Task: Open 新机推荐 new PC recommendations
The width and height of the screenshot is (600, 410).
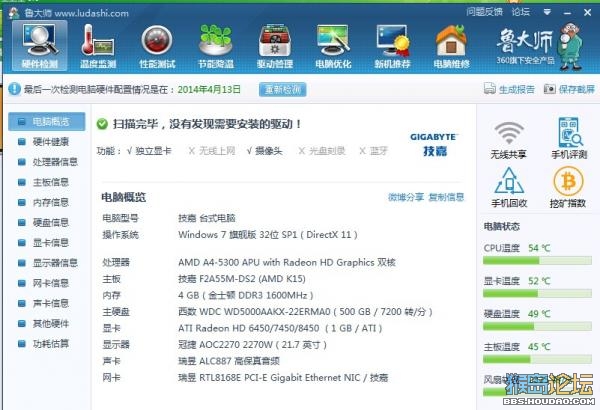Action: [x=392, y=46]
